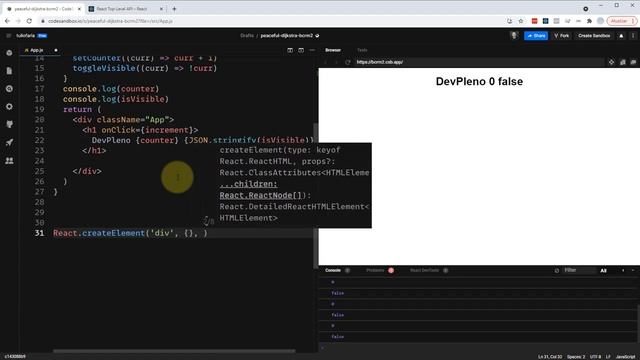Open the file explorer sidebar icon

(9, 71)
